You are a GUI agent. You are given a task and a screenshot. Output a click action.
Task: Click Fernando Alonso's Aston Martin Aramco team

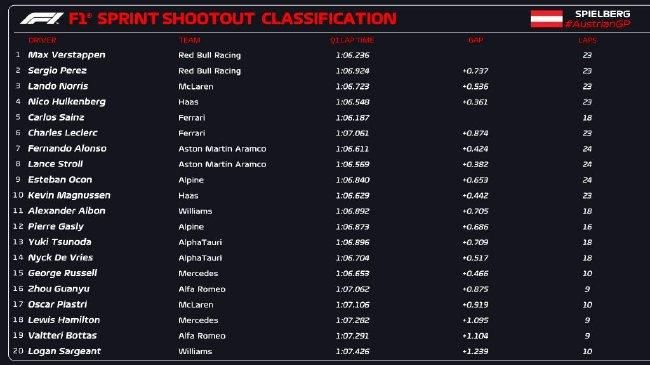(222, 148)
